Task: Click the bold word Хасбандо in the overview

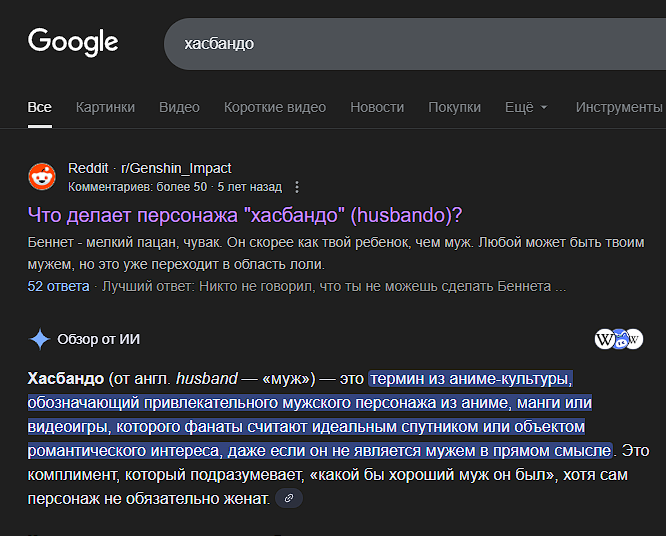Action: click(65, 378)
